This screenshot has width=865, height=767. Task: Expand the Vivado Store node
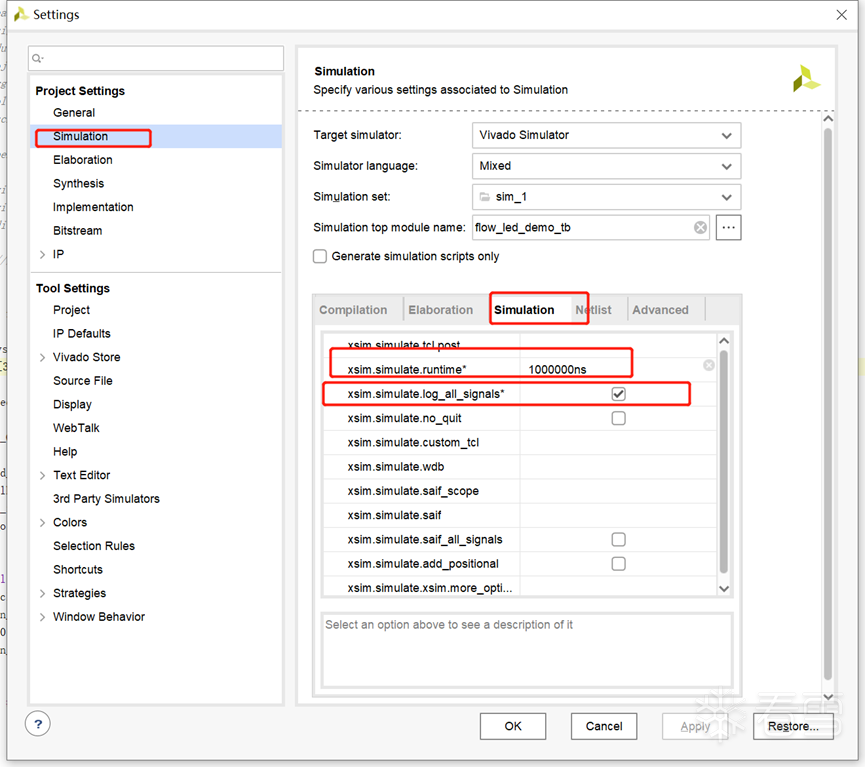[42, 358]
